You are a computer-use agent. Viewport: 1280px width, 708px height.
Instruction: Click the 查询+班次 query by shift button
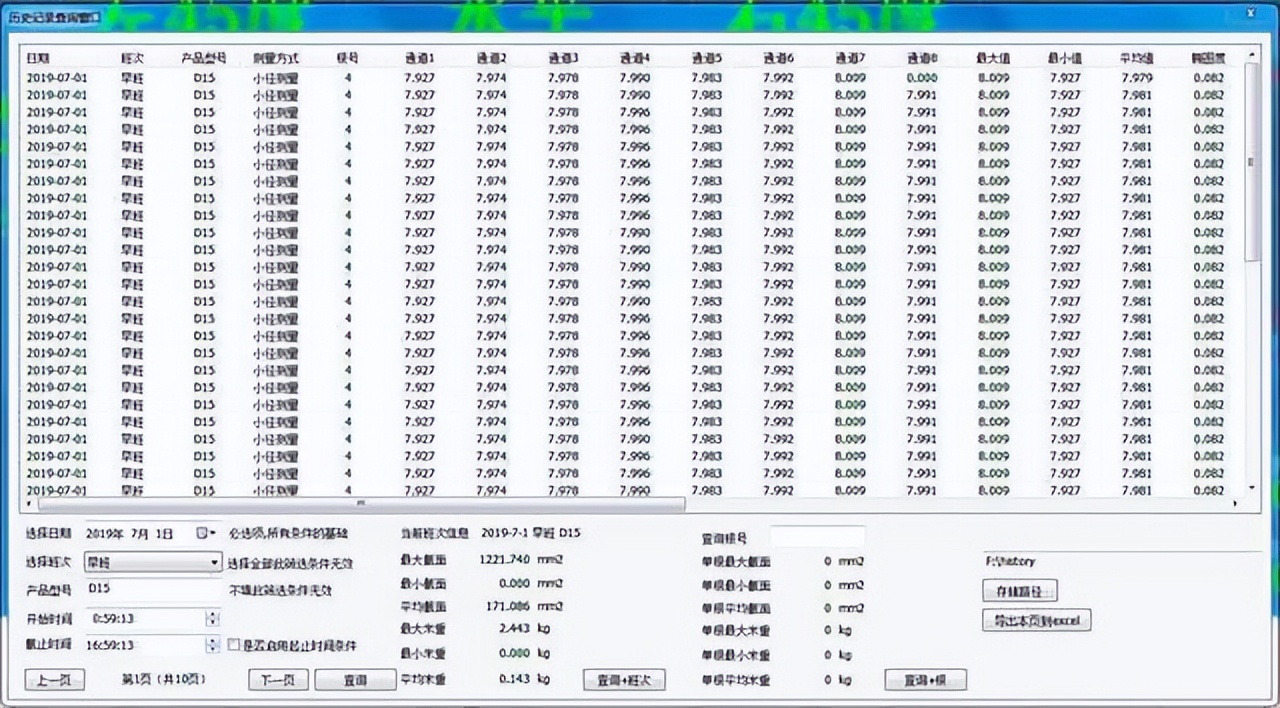tap(624, 679)
